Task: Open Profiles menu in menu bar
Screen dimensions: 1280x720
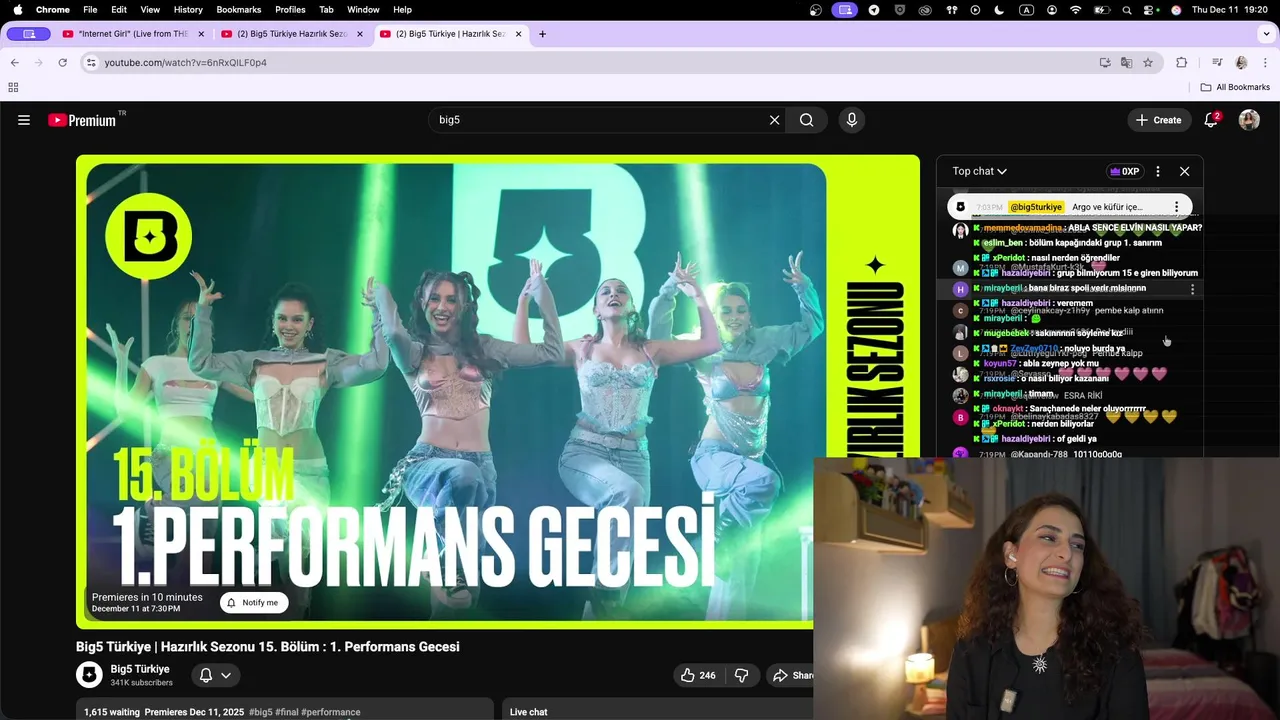Action: tap(290, 9)
